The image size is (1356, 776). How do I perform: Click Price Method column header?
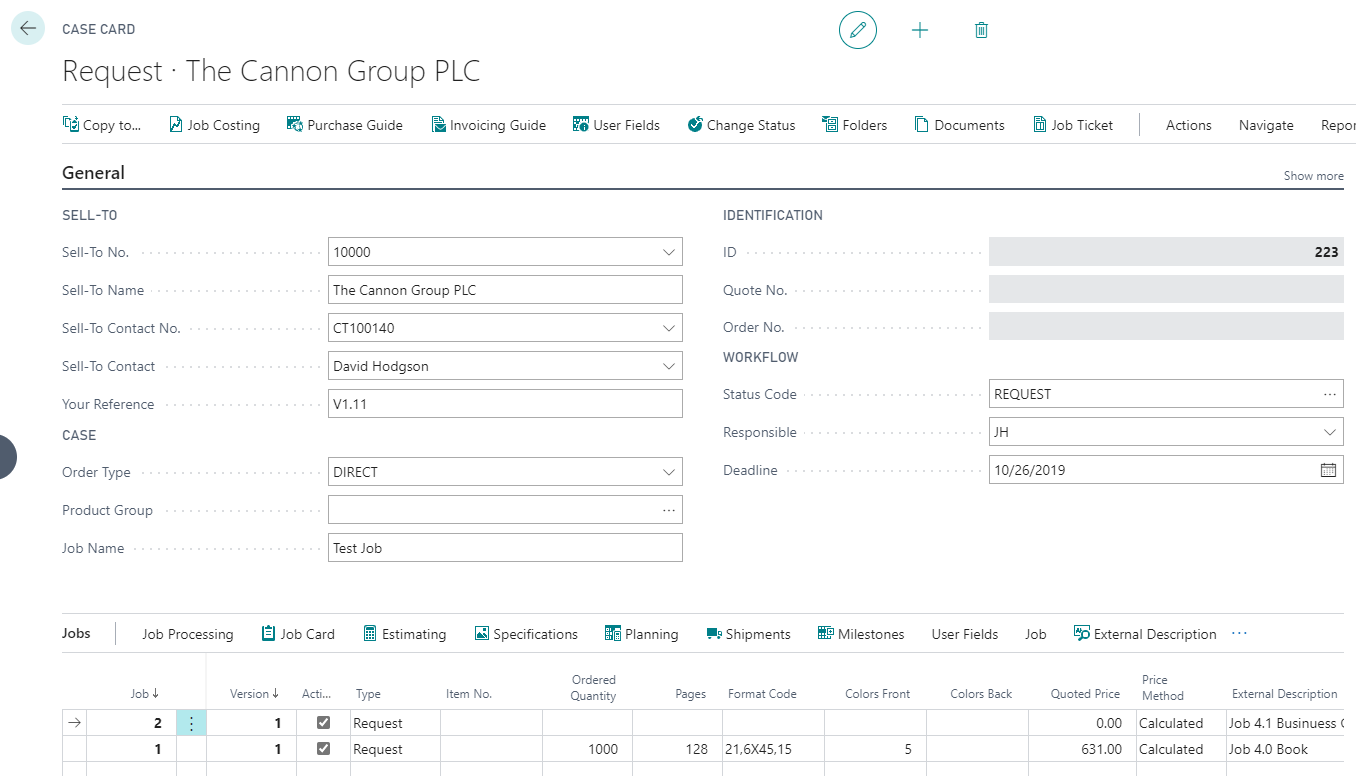point(1163,687)
